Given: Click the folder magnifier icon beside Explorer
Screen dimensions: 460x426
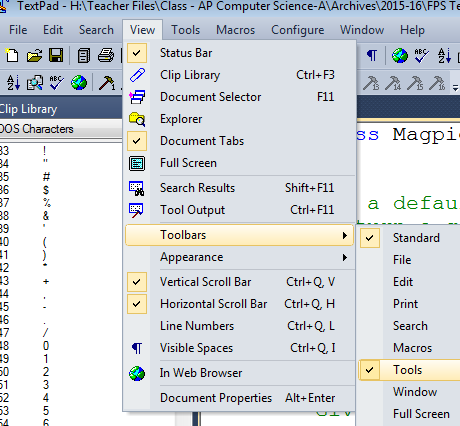Looking at the screenshot, I should pos(137,119).
